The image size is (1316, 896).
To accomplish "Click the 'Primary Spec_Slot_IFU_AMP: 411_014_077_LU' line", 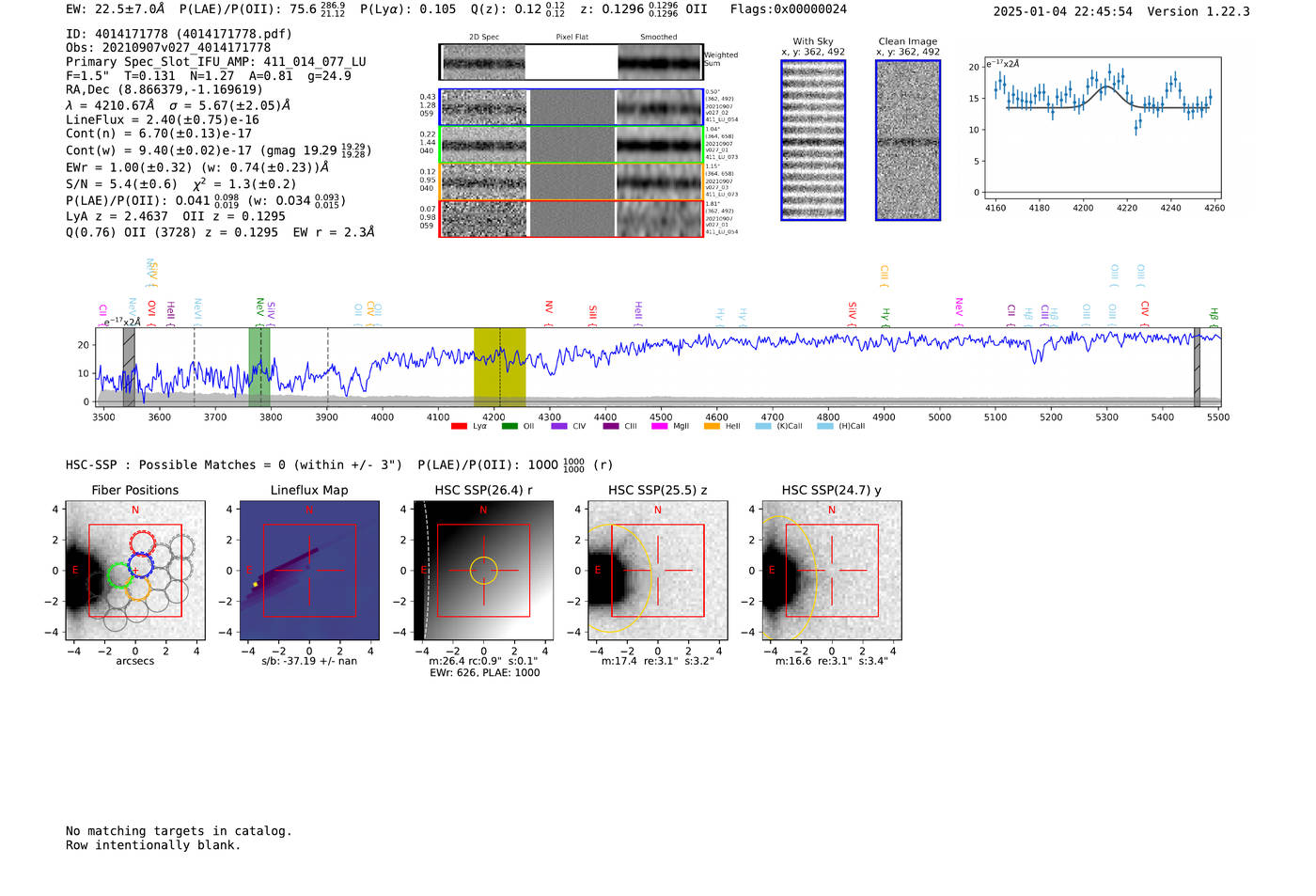I will (x=216, y=62).
